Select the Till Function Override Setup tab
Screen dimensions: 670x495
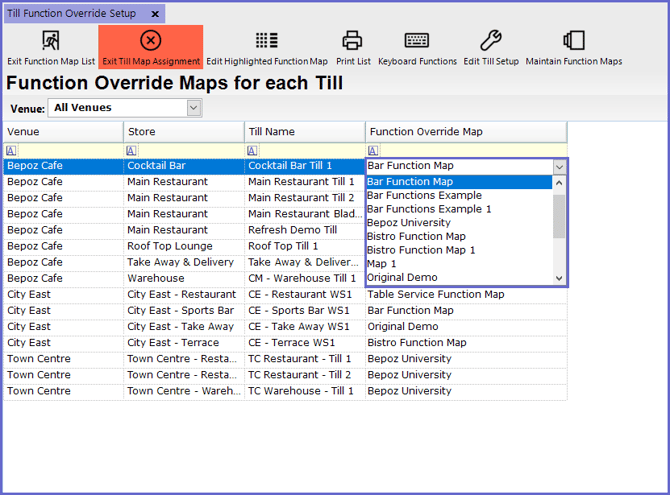(72, 14)
